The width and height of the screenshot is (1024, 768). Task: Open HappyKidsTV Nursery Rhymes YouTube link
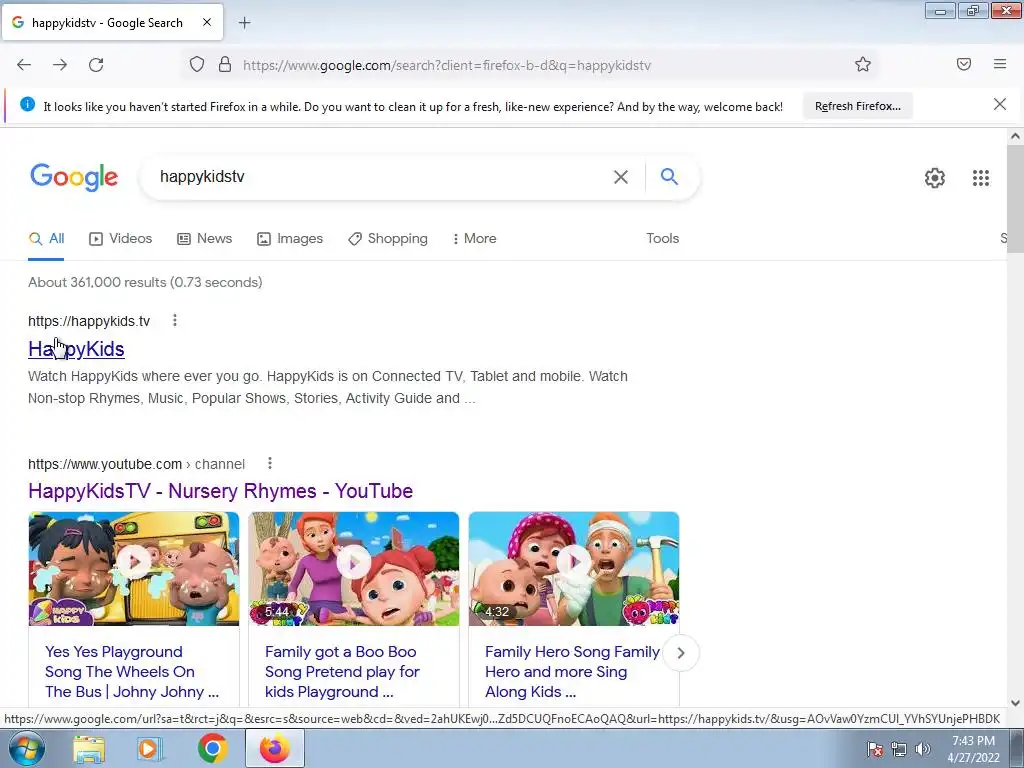220,491
